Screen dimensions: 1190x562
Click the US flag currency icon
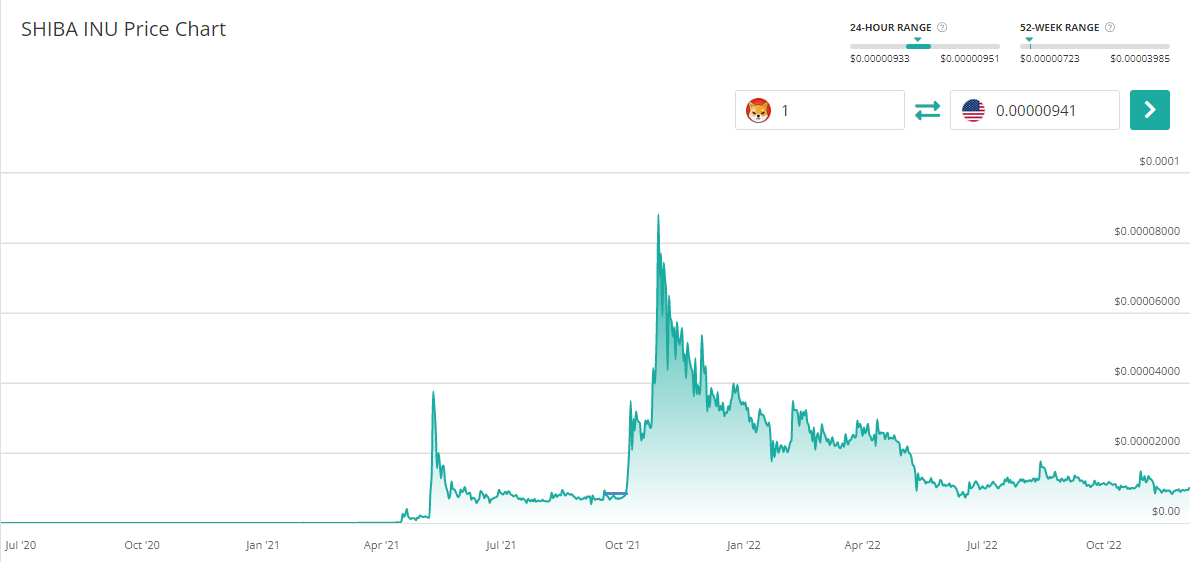click(973, 110)
